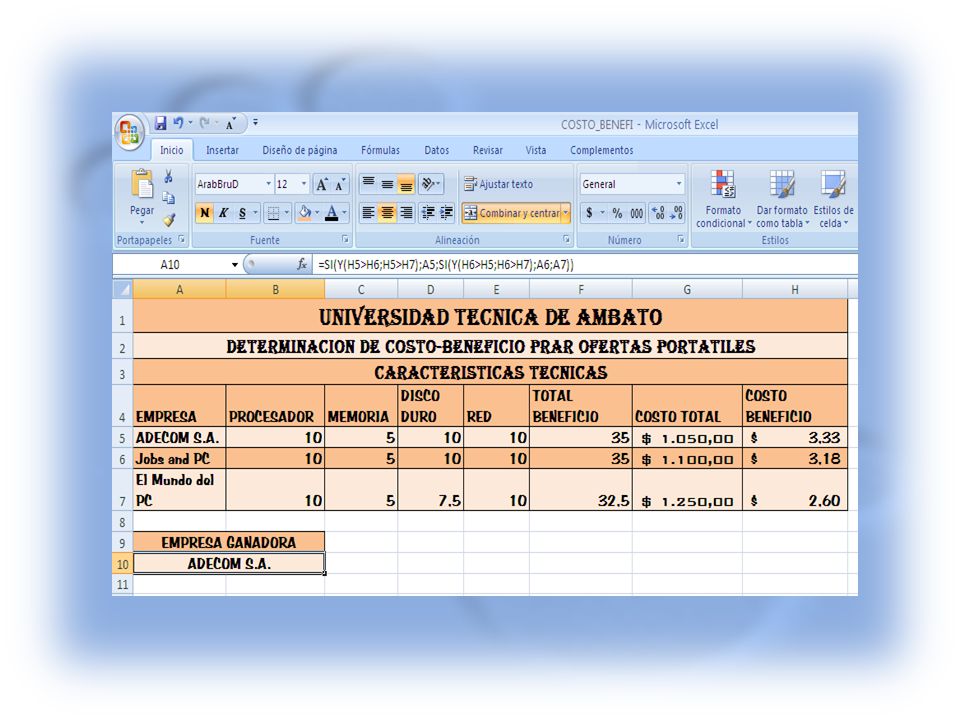Click the select all corner button
The height and width of the screenshot is (720, 960).
click(123, 289)
